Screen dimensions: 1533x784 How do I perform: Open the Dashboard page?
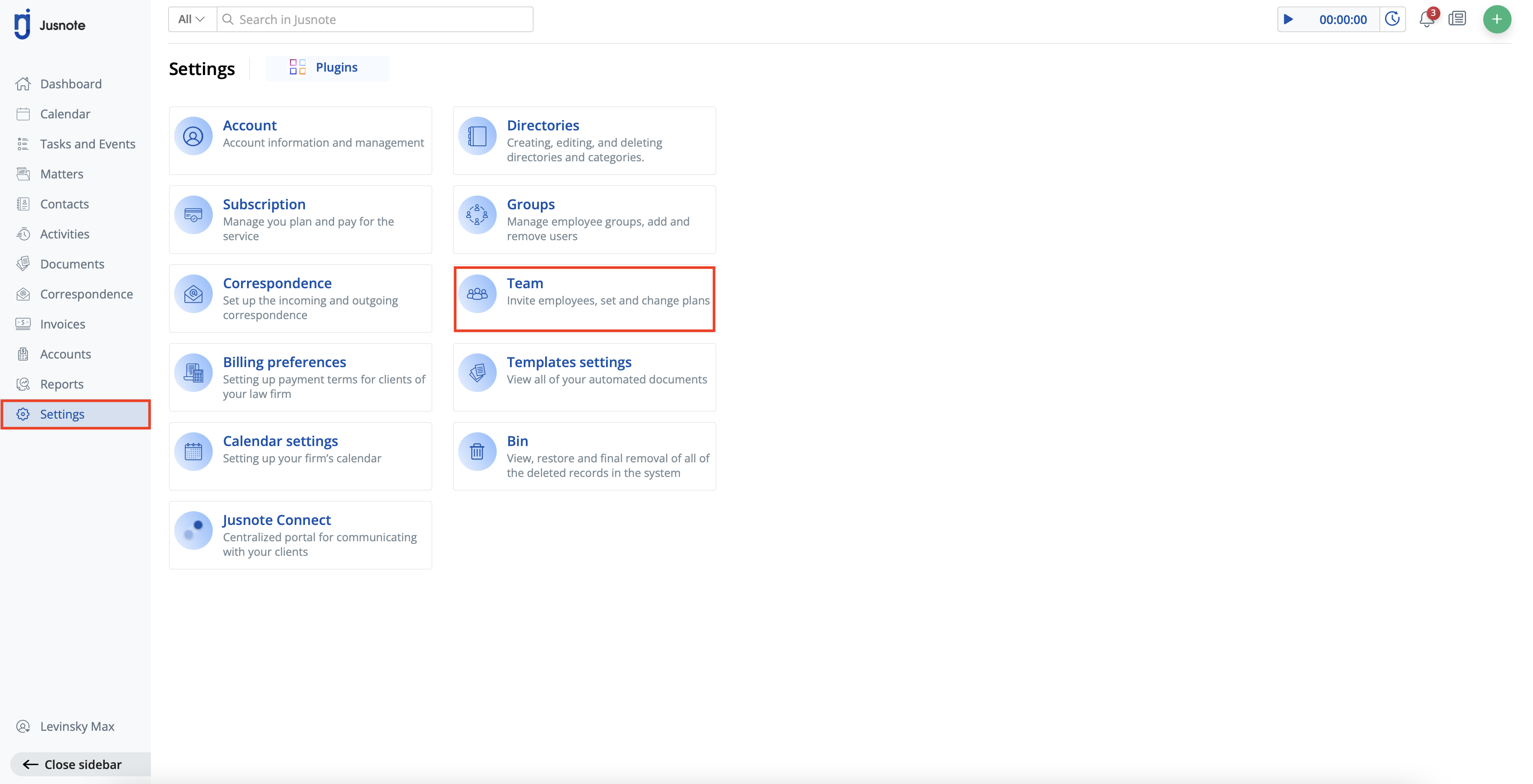(x=71, y=84)
